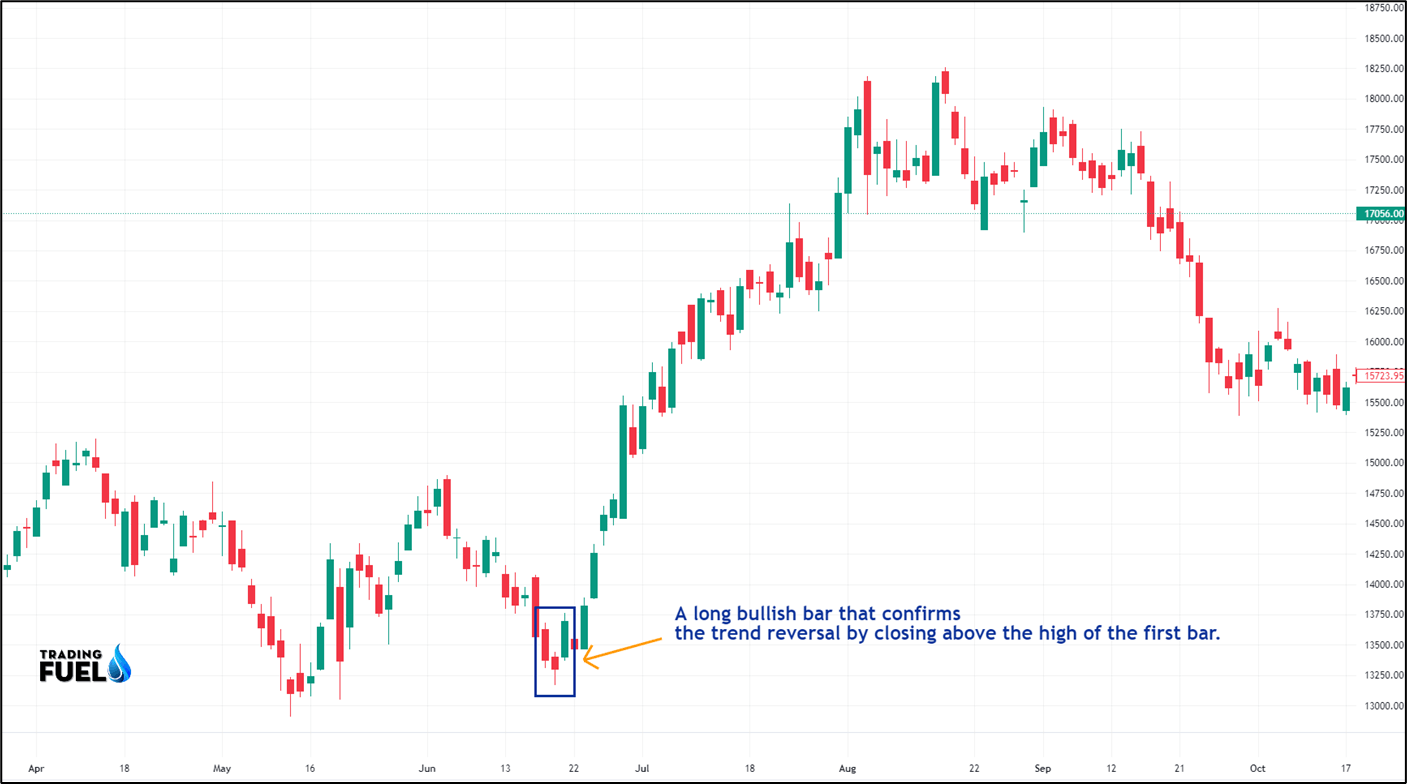Image resolution: width=1407 pixels, height=784 pixels.
Task: Select the 16750.00 price axis label
Action: (1384, 251)
